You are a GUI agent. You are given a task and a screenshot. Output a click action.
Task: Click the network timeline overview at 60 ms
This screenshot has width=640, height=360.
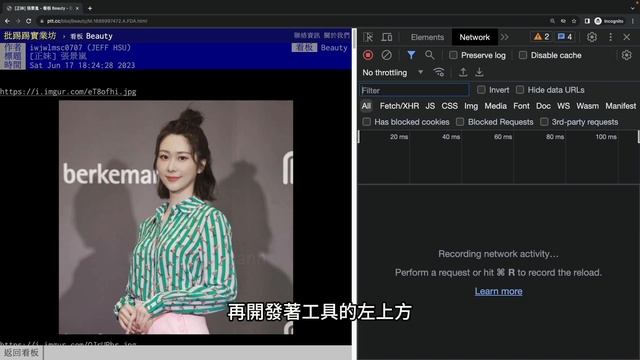coord(503,137)
